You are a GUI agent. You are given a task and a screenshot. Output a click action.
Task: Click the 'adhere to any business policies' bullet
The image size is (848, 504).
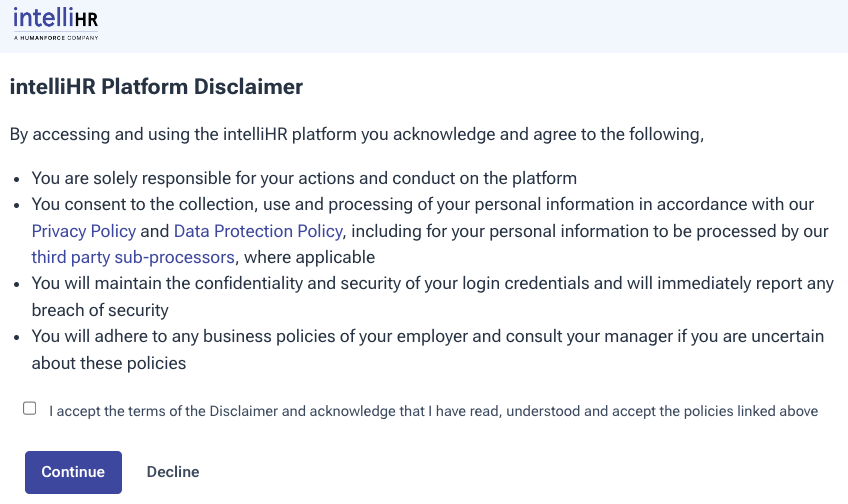click(427, 336)
